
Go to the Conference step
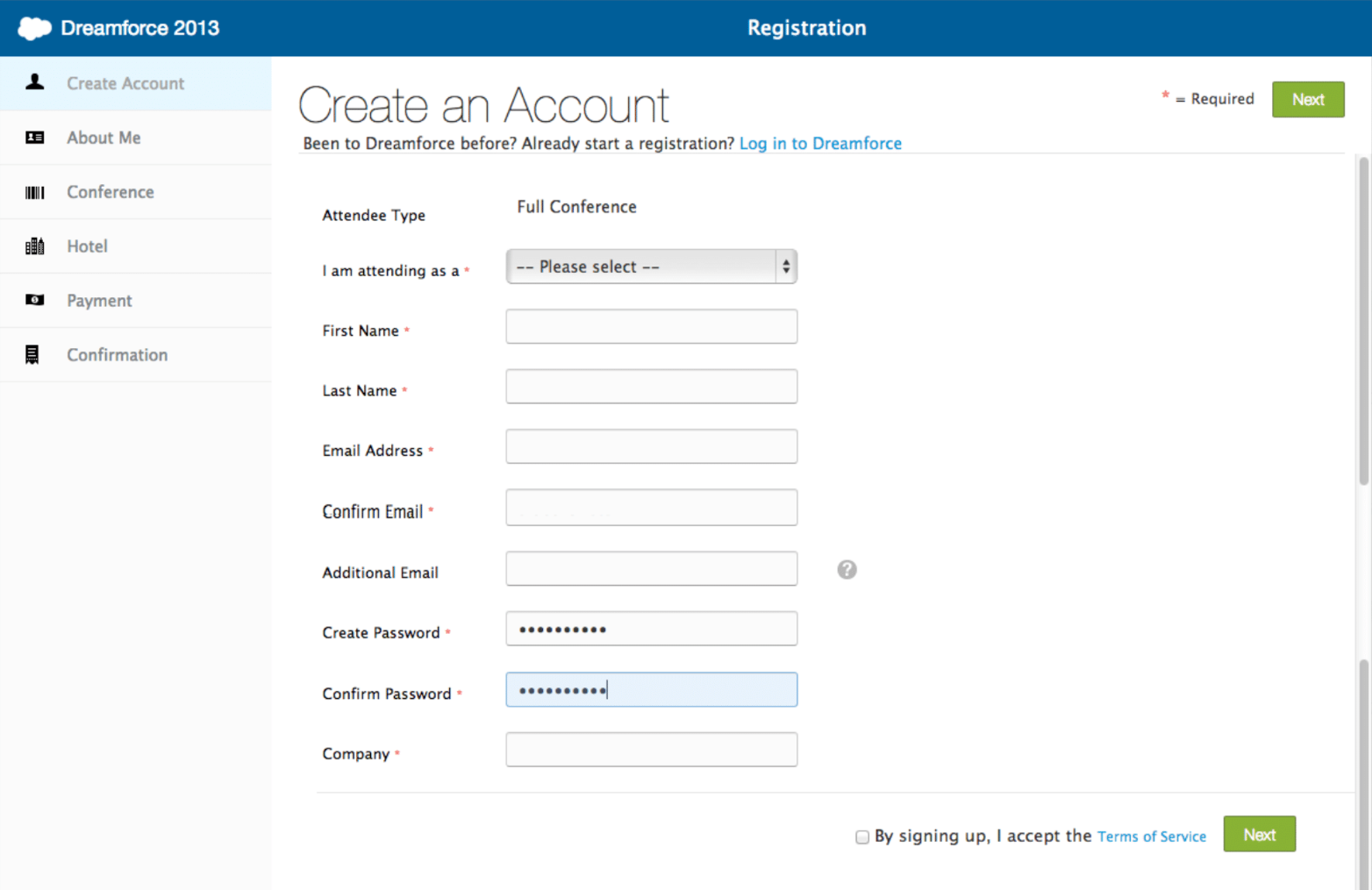click(x=136, y=192)
